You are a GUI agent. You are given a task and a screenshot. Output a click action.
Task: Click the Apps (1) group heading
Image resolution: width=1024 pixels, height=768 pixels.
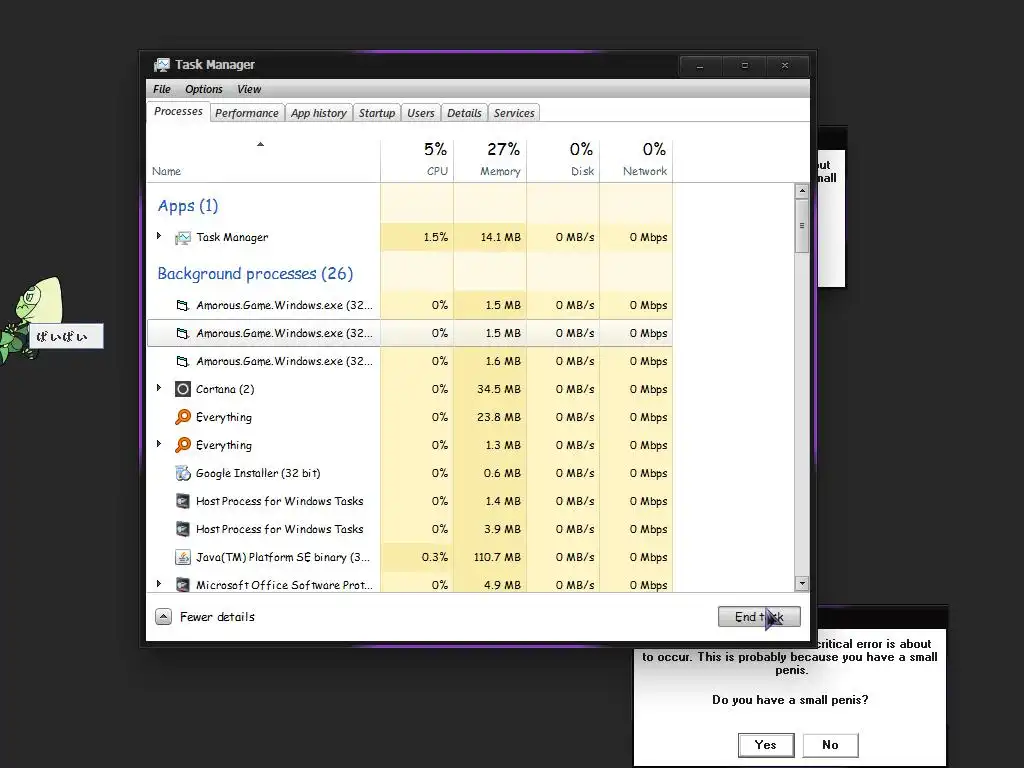tap(187, 206)
